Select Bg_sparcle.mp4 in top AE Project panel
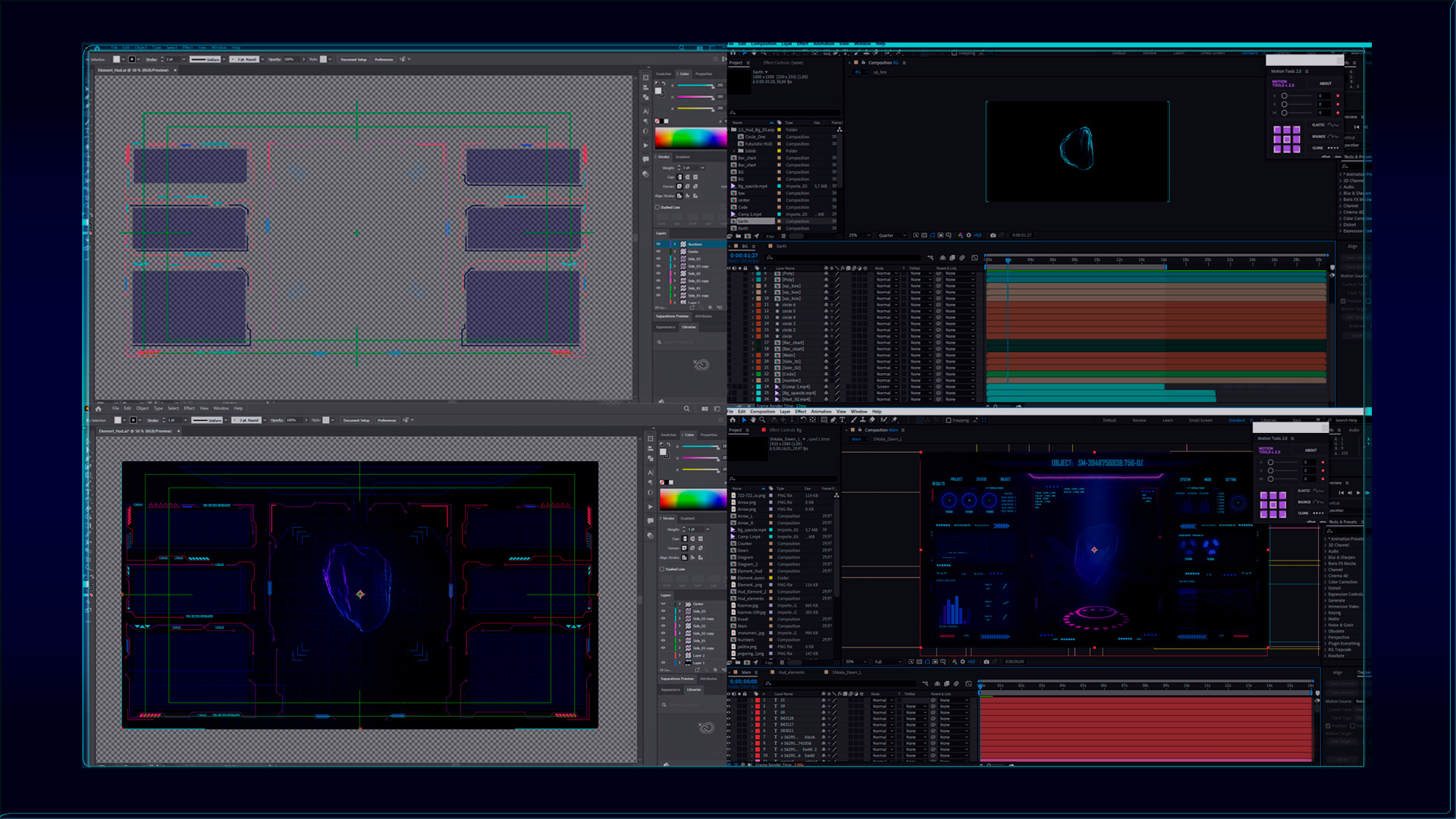 tap(753, 187)
